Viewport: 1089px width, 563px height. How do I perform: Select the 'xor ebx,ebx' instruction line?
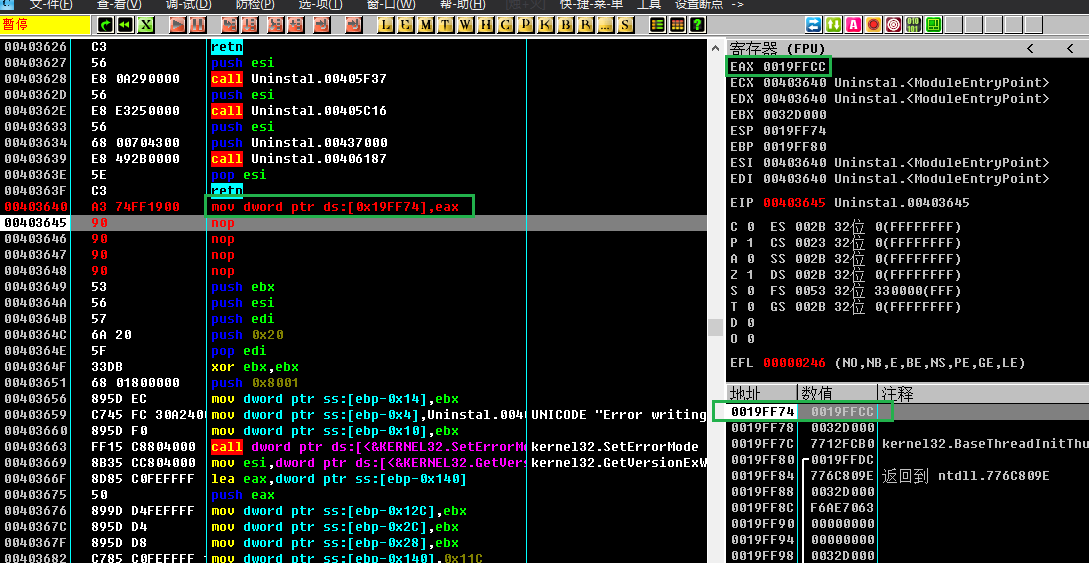(242, 367)
